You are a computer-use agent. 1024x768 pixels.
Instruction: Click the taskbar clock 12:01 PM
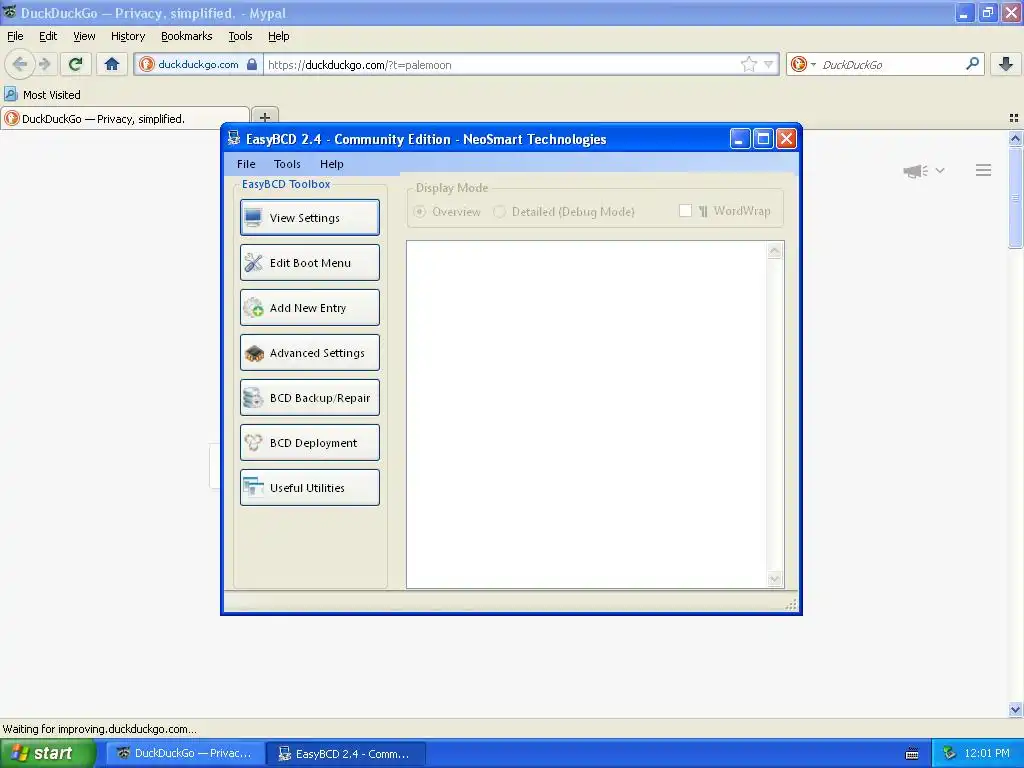coord(987,753)
